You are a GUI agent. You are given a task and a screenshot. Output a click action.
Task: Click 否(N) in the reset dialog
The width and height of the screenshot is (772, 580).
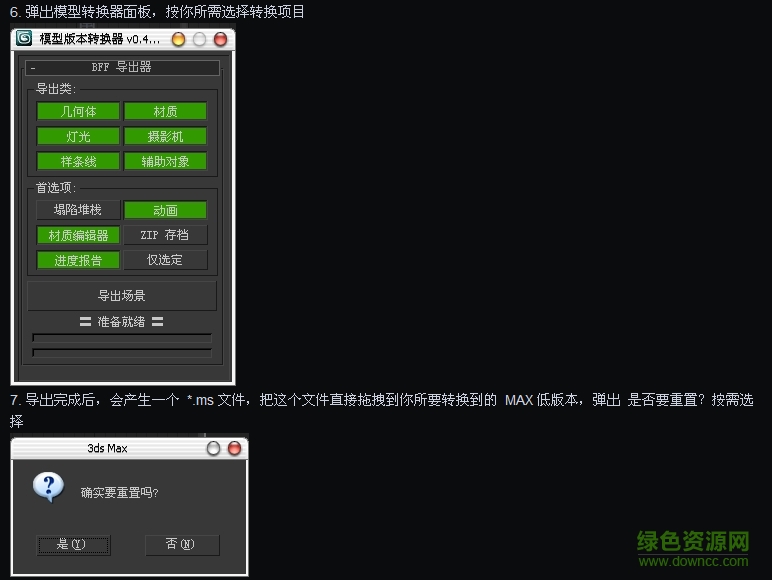click(182, 545)
